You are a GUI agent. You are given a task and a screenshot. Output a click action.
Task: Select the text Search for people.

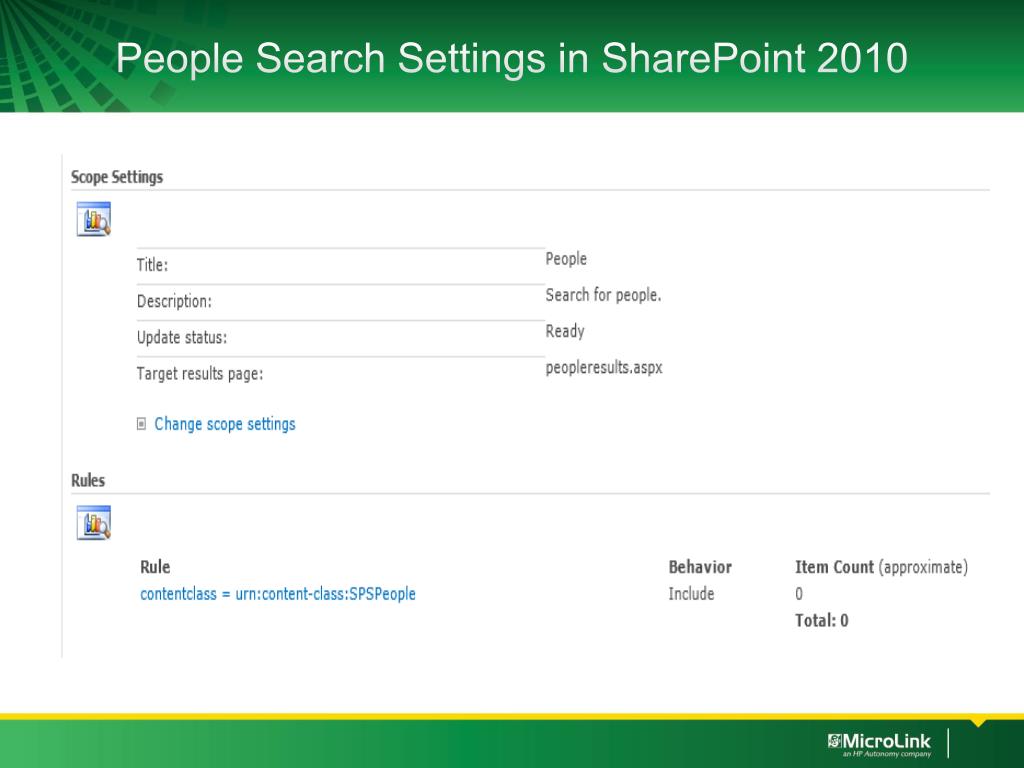pos(603,295)
